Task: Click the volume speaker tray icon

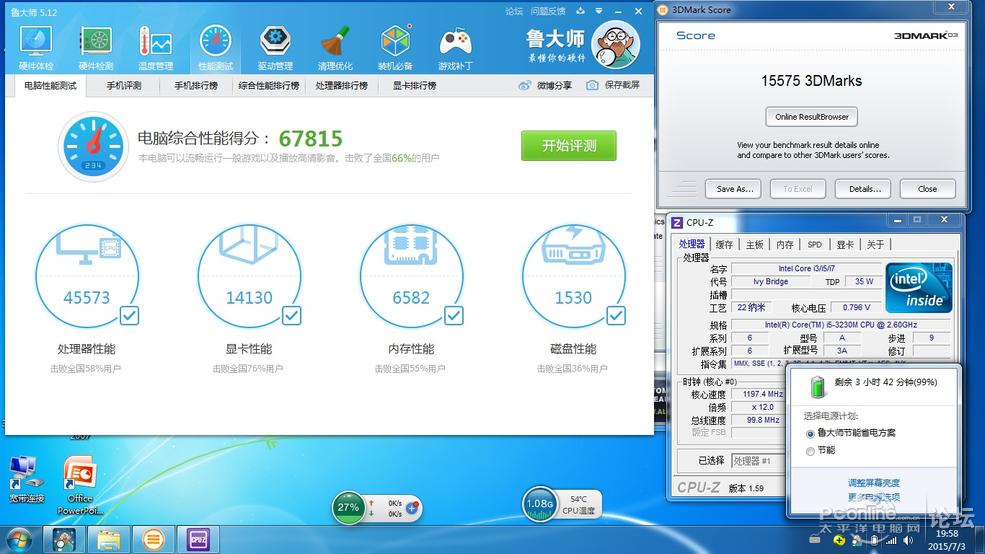Action: coord(908,540)
